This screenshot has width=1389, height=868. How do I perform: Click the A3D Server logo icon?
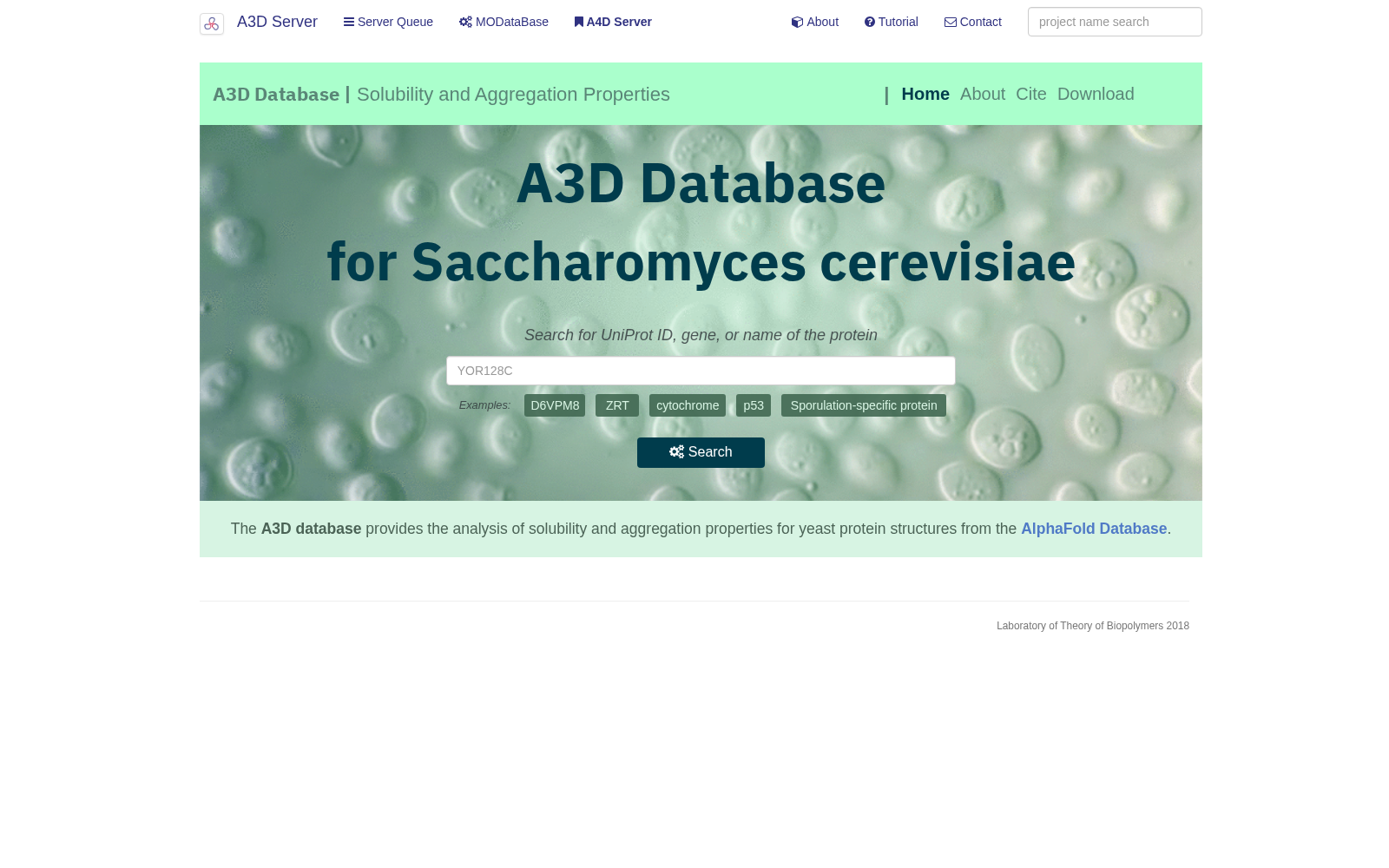click(x=212, y=23)
